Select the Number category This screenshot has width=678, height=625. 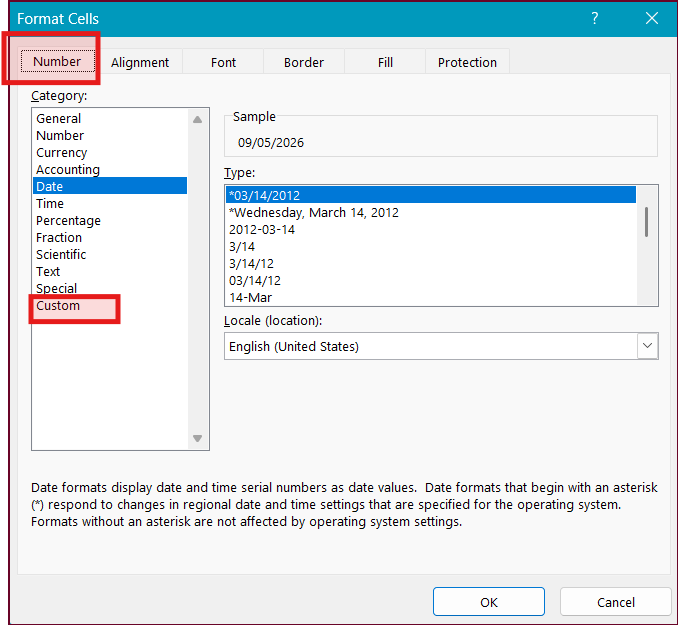click(x=110, y=135)
